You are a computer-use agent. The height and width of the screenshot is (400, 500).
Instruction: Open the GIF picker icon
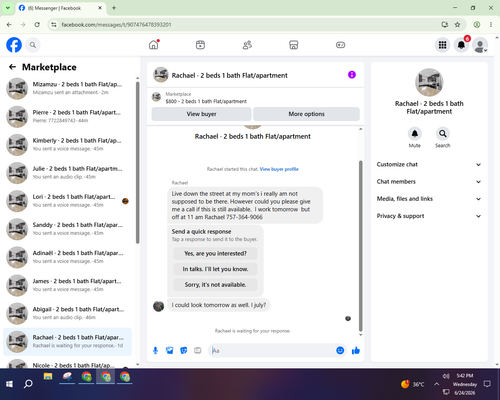[198, 350]
